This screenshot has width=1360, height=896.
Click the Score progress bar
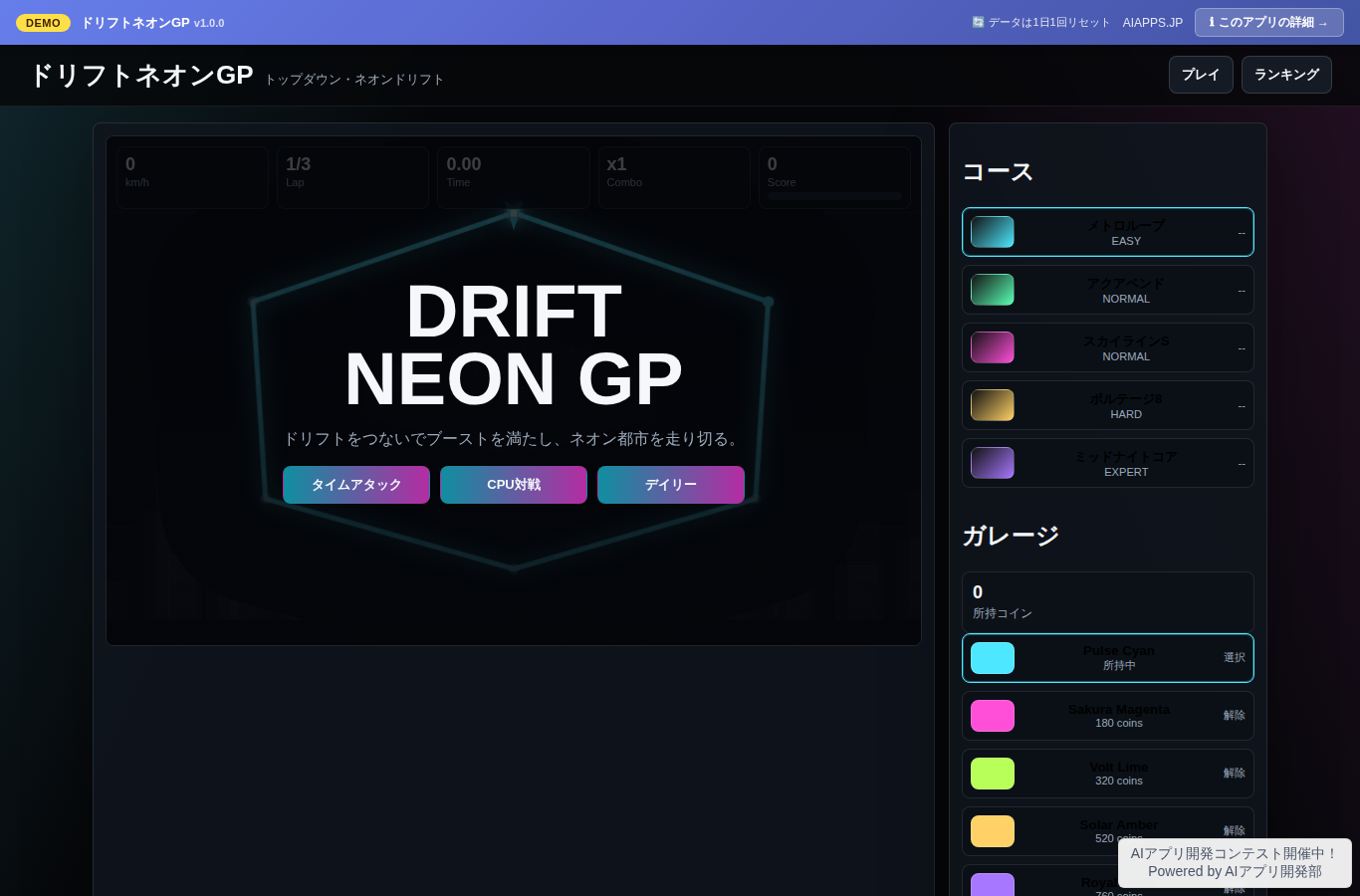click(x=834, y=196)
